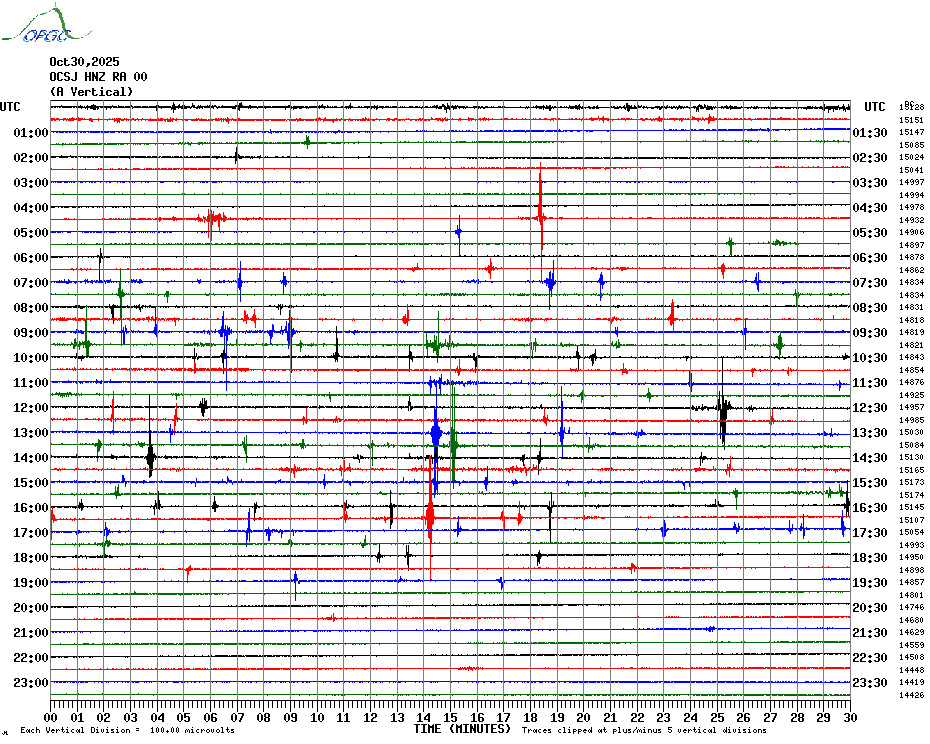
Task: Select the 03:30 time label on right axis
Action: click(x=871, y=183)
